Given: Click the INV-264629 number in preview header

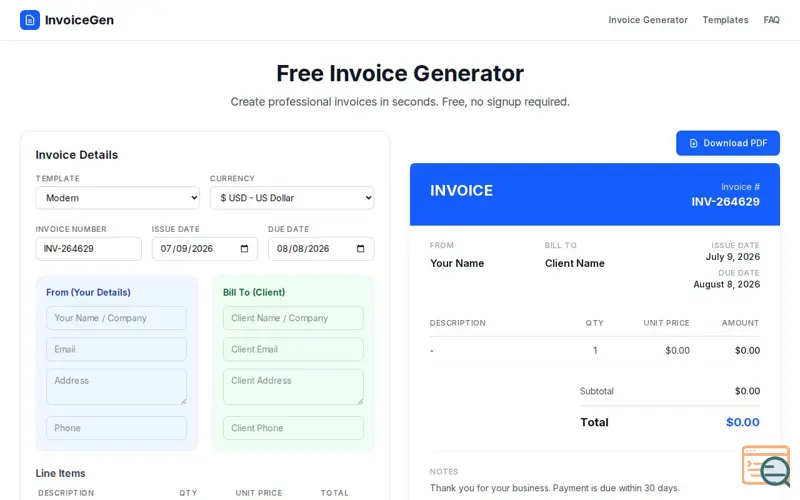Looking at the screenshot, I should pyautogui.click(x=725, y=202).
